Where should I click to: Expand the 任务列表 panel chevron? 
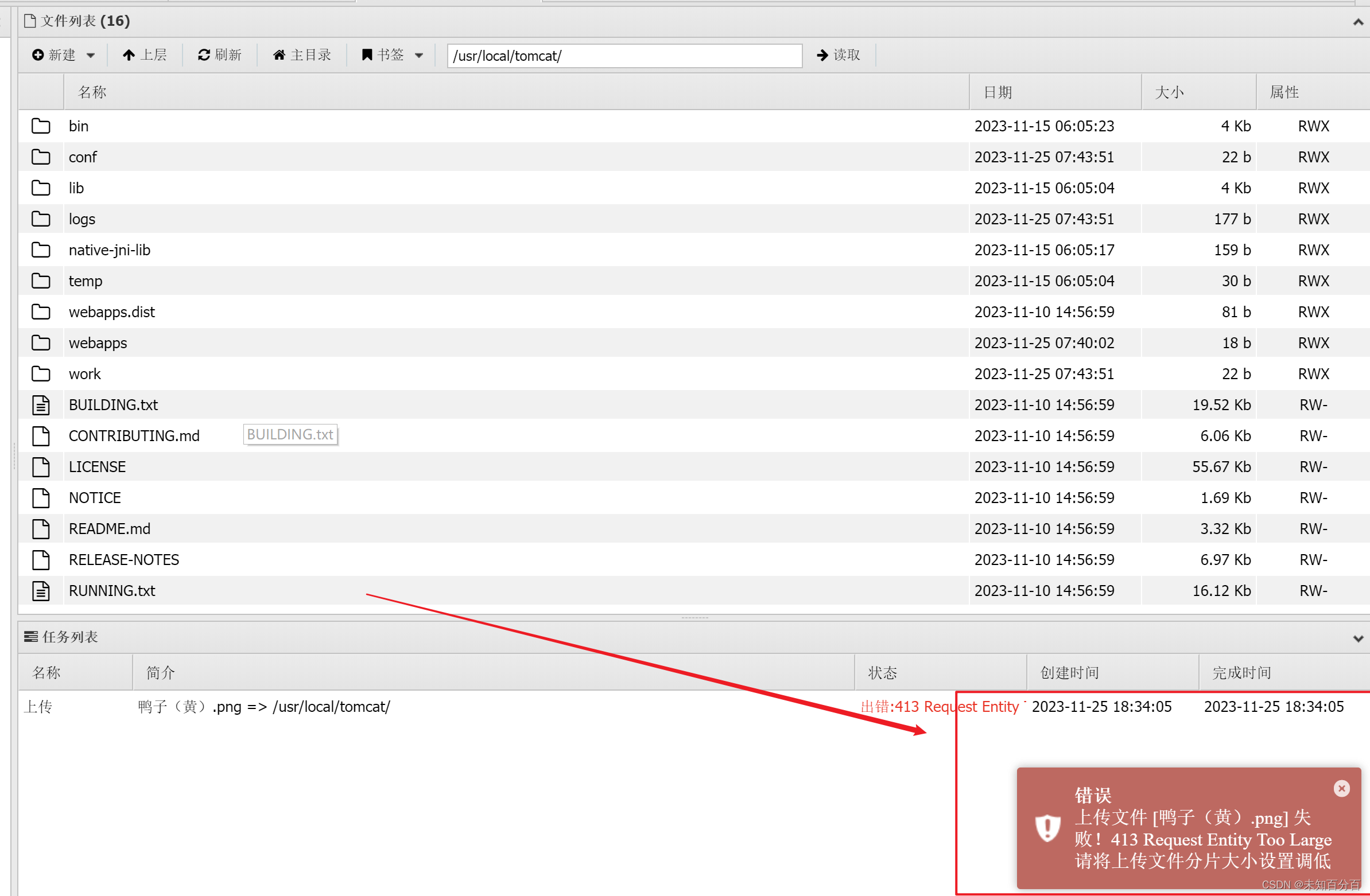coord(1358,638)
